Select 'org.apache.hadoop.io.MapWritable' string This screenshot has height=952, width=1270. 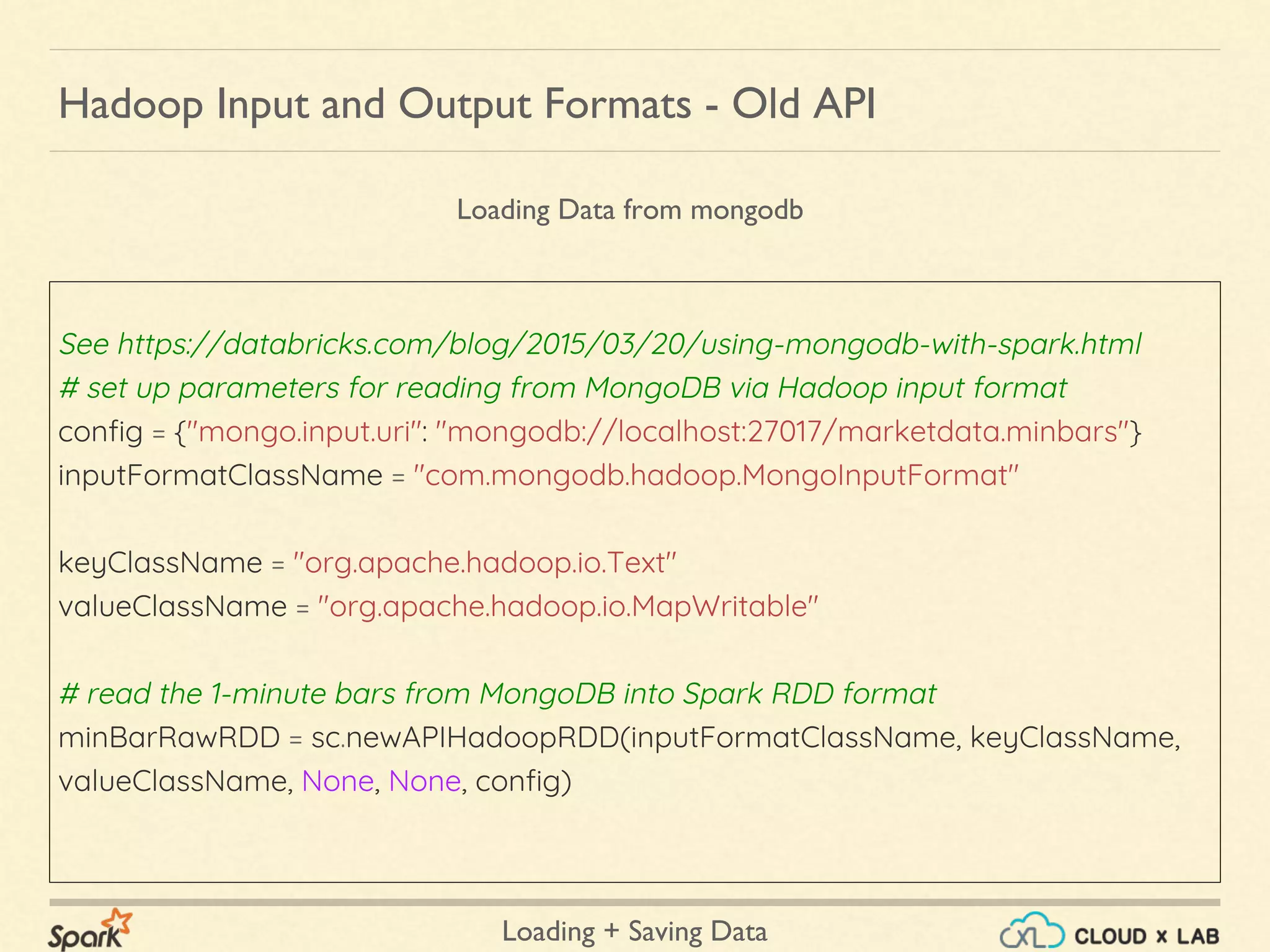pyautogui.click(x=568, y=606)
